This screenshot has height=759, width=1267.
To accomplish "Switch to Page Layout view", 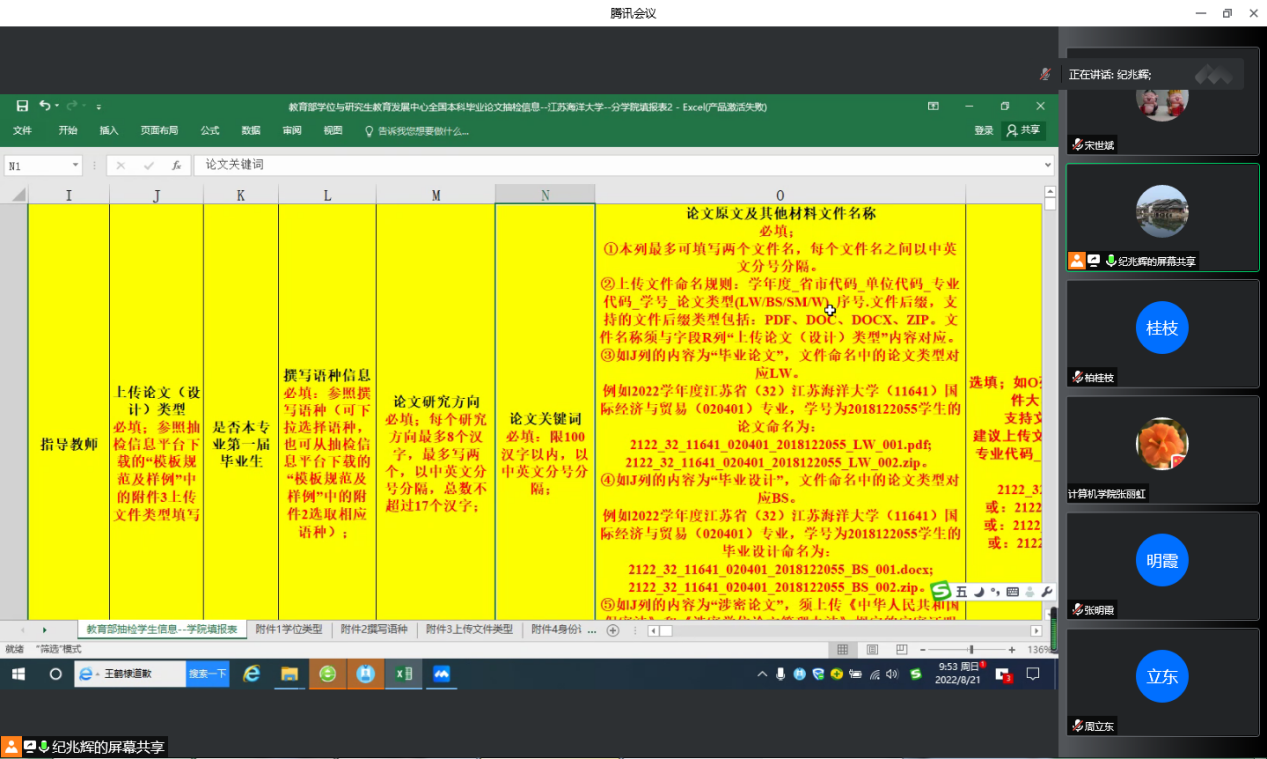I will (871, 650).
